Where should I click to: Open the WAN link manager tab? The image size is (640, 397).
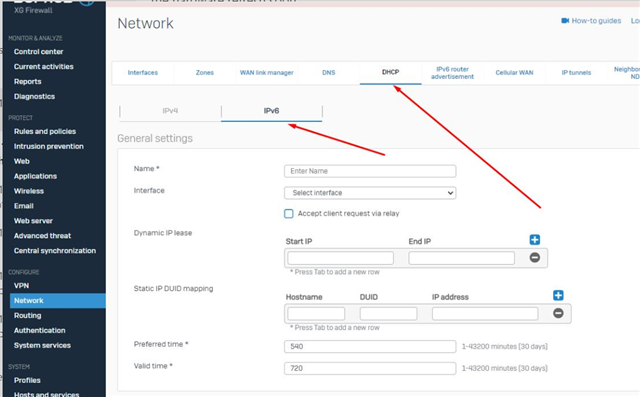point(267,73)
